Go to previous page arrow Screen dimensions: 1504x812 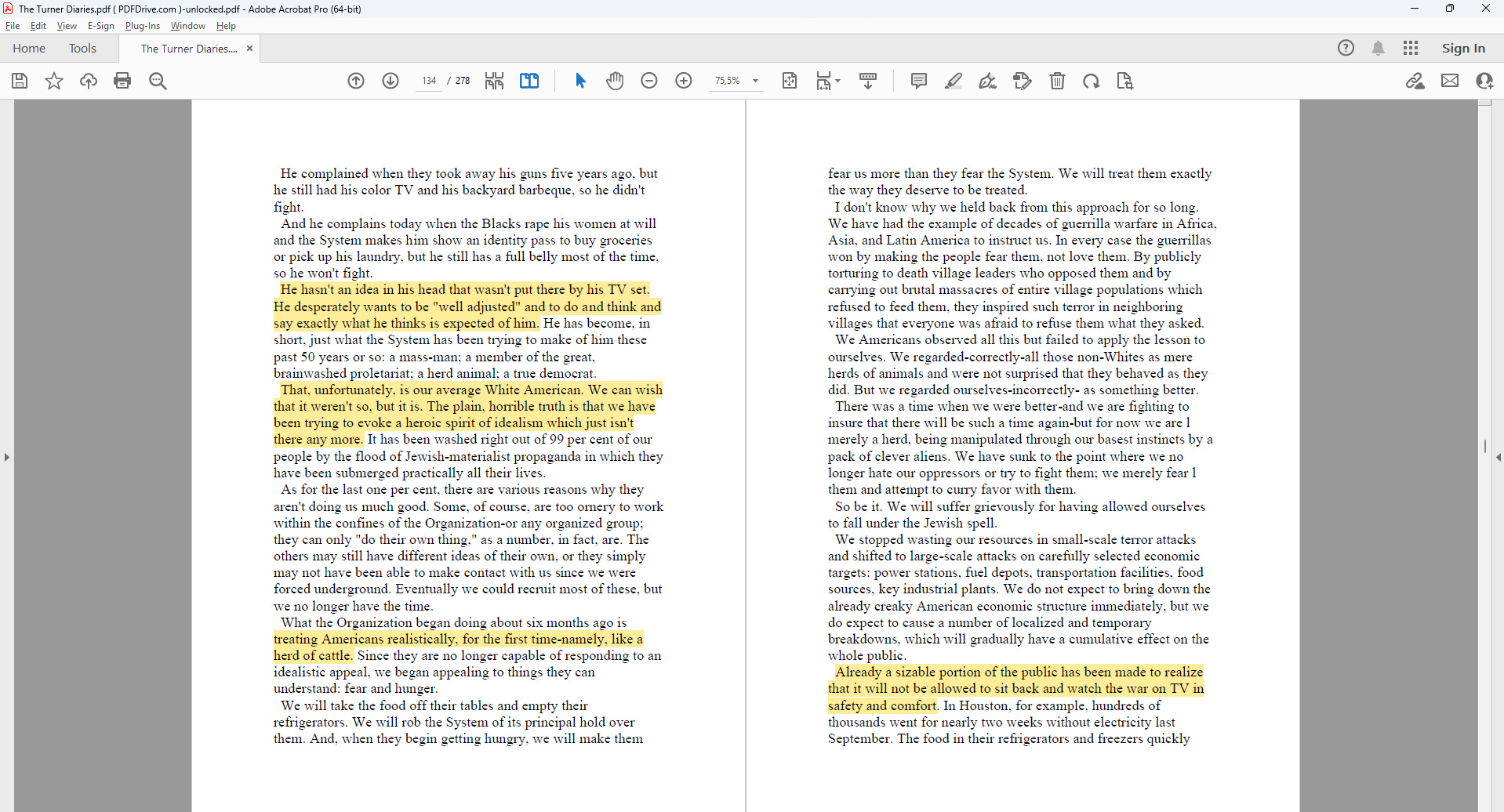click(356, 81)
